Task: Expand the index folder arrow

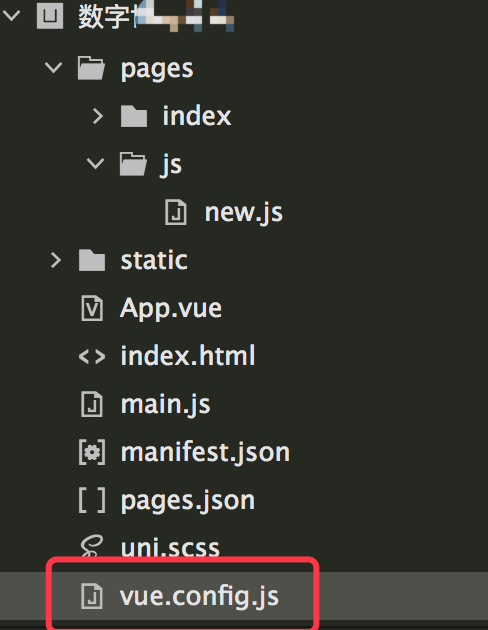Action: (x=98, y=116)
